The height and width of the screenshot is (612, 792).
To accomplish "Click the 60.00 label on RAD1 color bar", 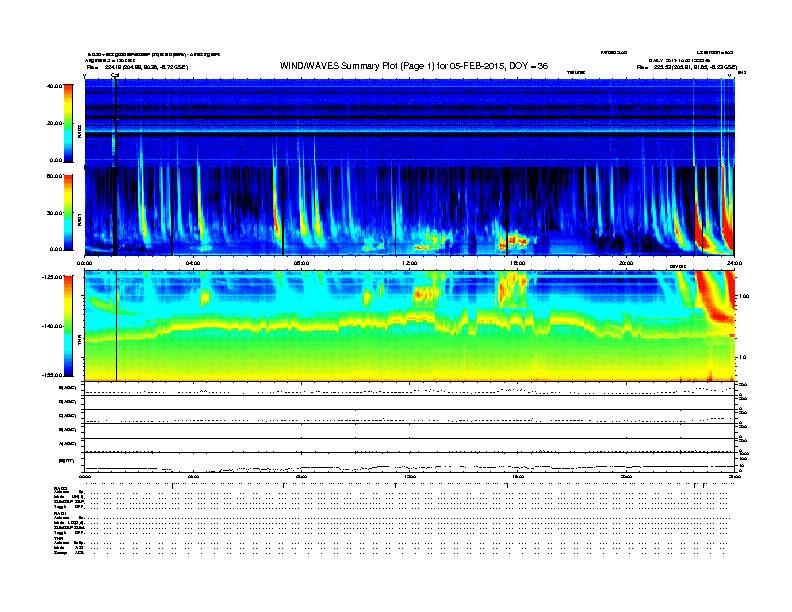I will point(55,176).
